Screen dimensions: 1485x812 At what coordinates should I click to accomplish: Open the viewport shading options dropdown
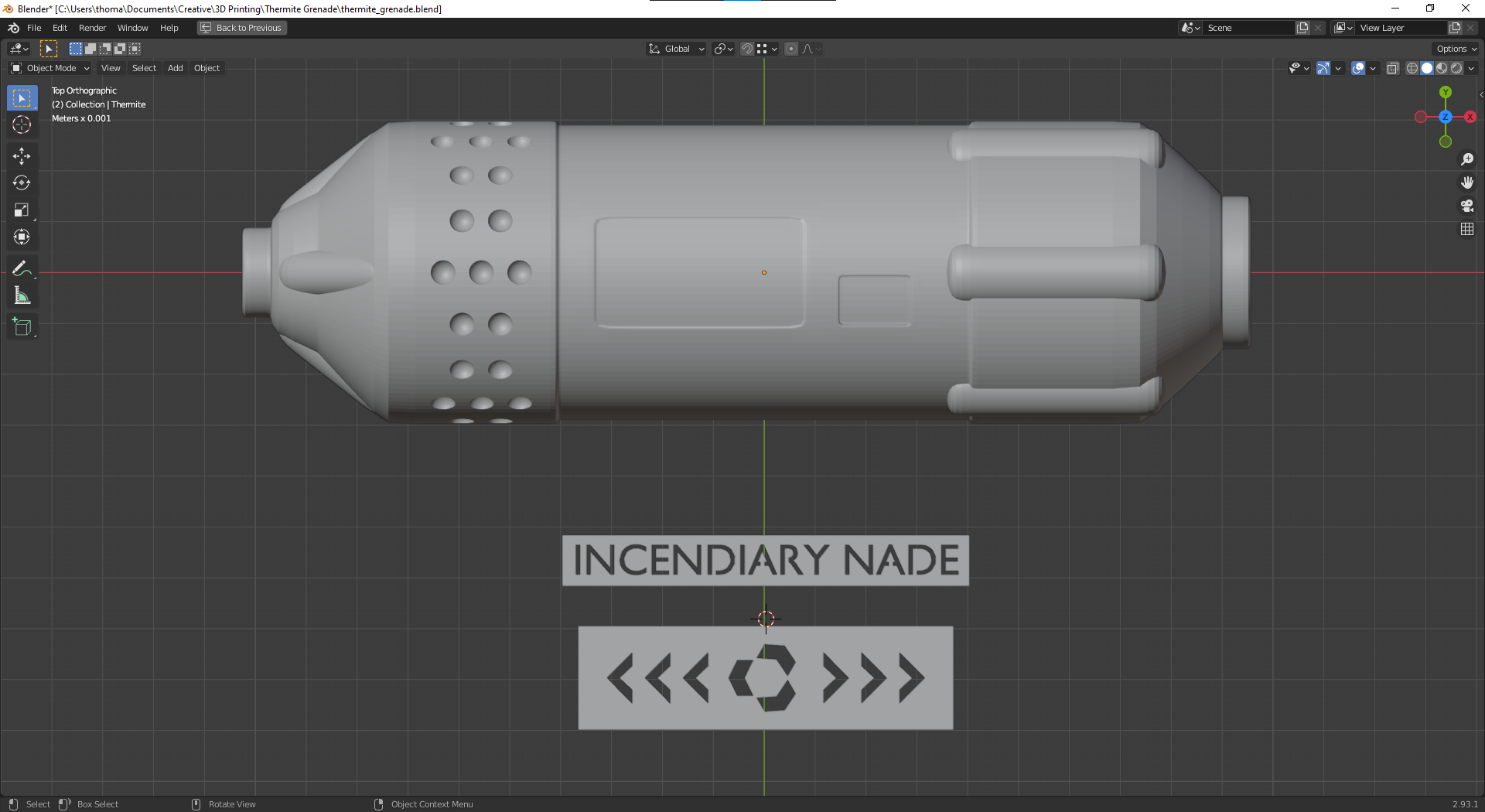pos(1473,68)
